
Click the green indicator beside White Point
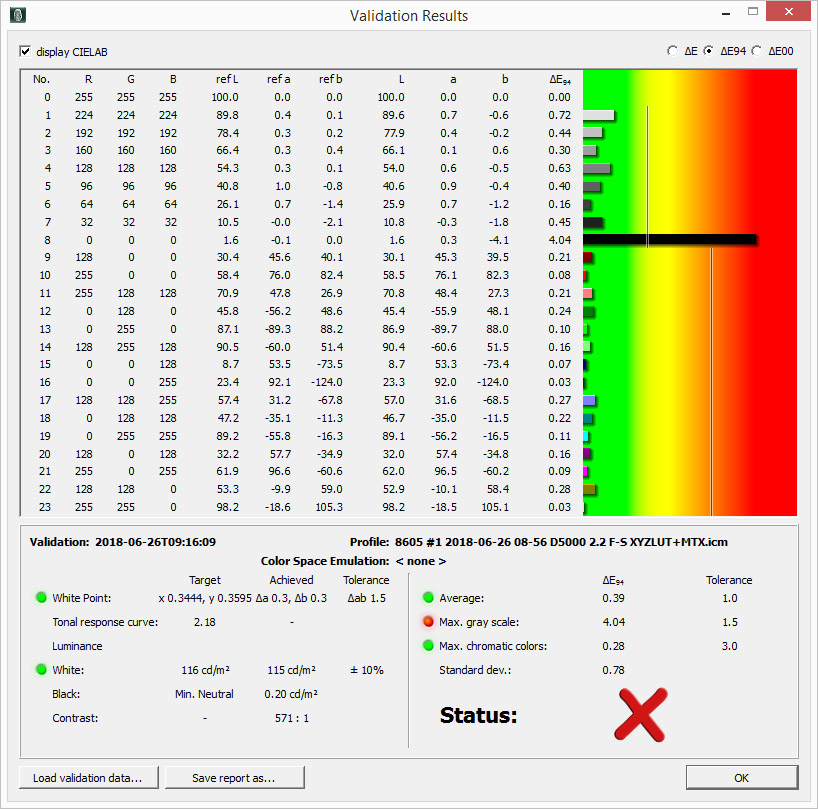coord(40,597)
